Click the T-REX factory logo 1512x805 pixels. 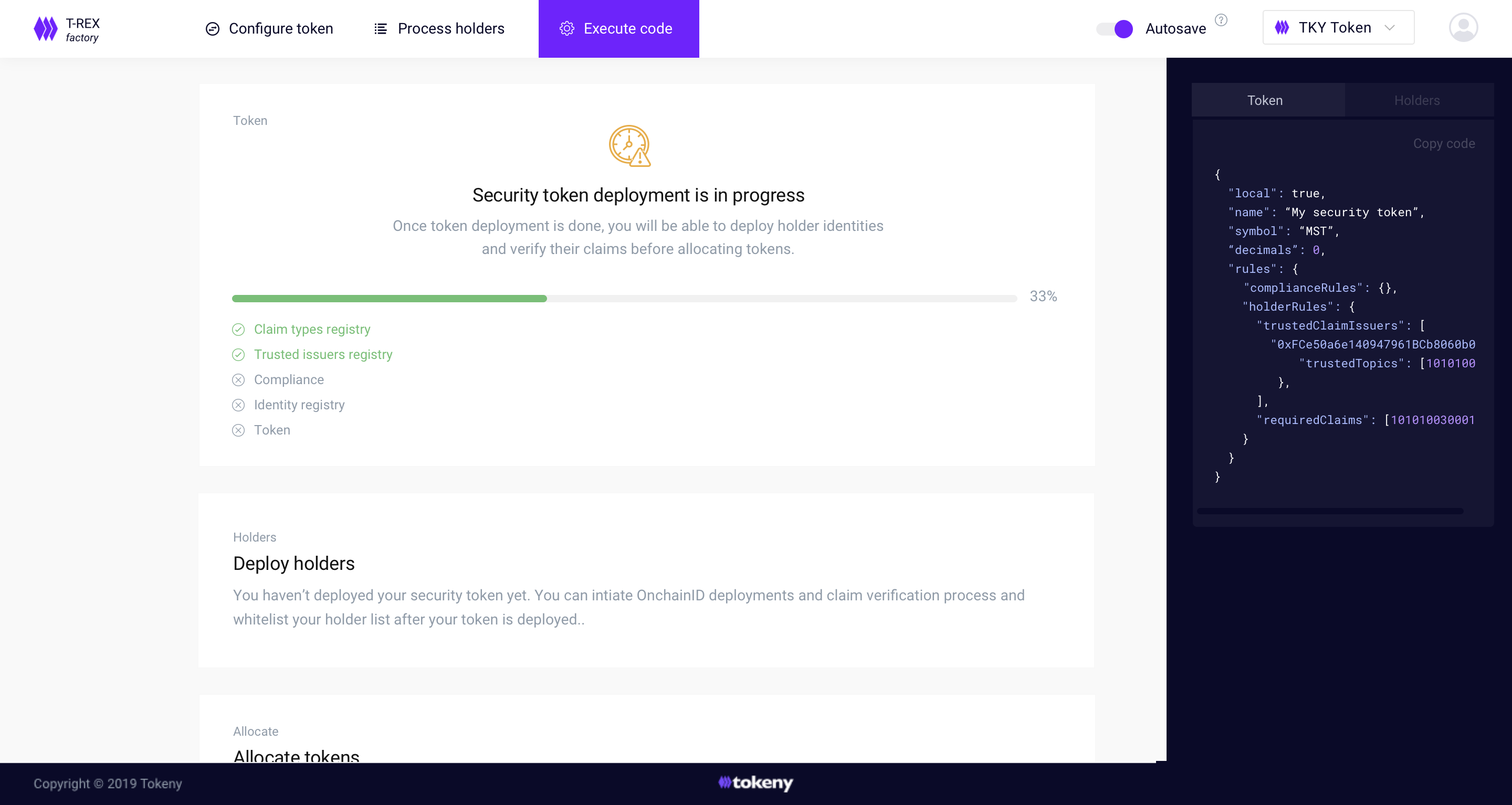[66, 29]
